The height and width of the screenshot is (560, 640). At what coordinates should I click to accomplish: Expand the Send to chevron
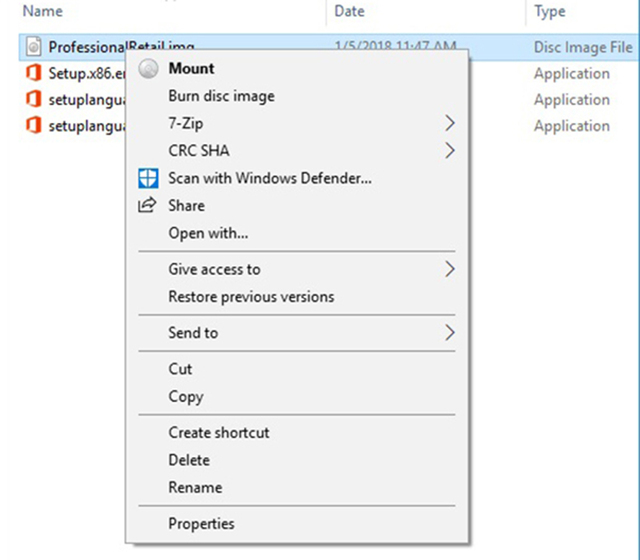click(450, 333)
